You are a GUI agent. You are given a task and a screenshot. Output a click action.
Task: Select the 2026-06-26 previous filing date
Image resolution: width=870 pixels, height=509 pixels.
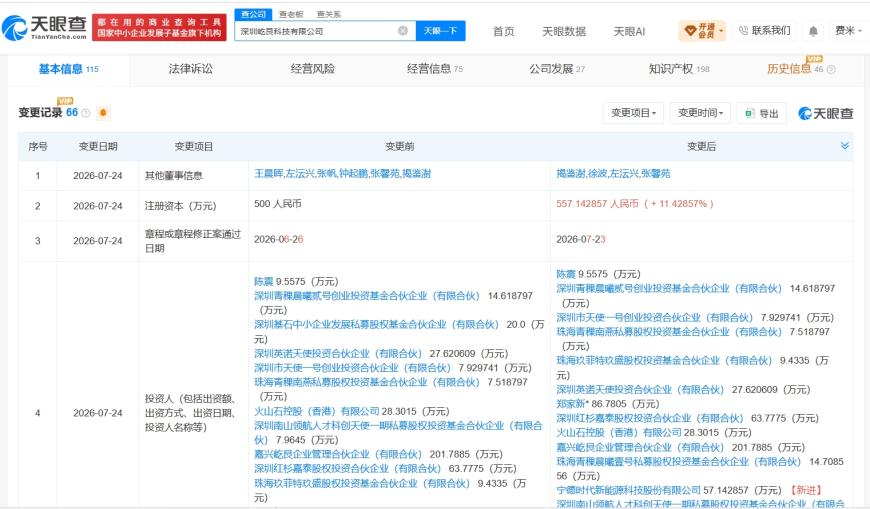tap(279, 239)
